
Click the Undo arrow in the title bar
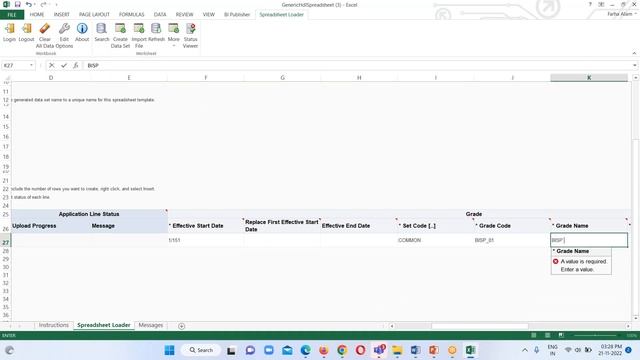(x=29, y=4)
